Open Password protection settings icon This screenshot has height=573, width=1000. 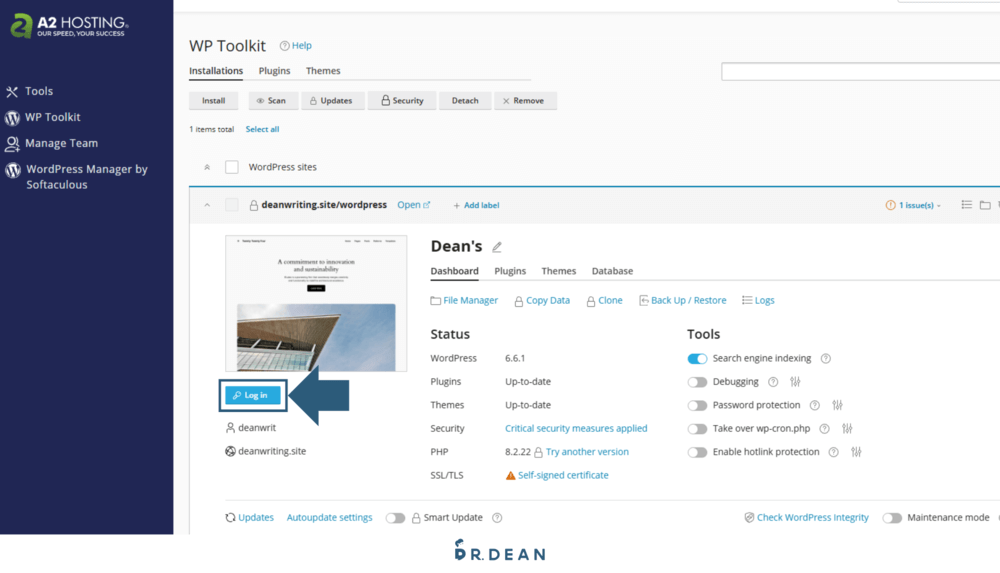837,405
